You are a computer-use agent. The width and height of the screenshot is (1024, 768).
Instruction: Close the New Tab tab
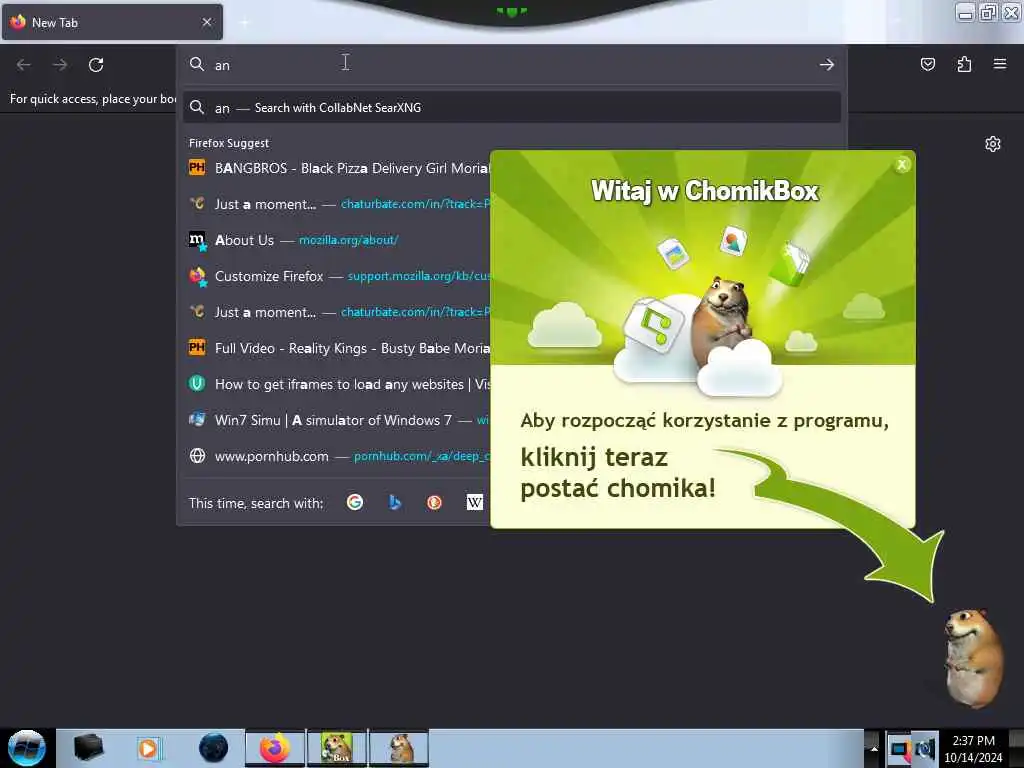[x=206, y=22]
